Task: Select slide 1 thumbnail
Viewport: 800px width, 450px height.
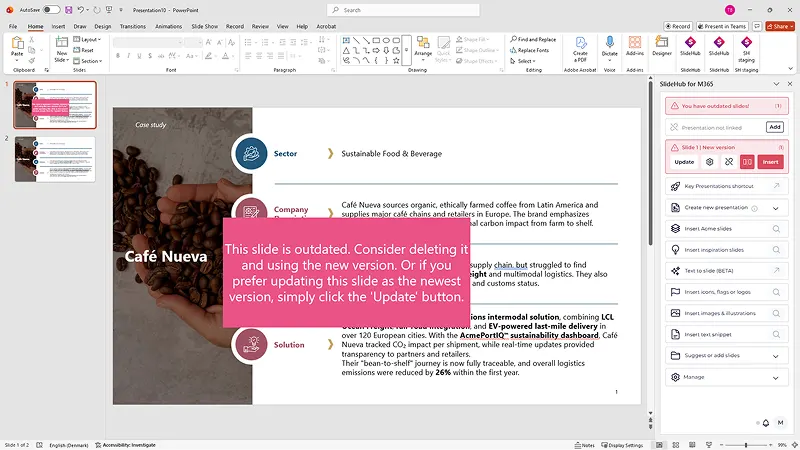Action: tap(55, 105)
